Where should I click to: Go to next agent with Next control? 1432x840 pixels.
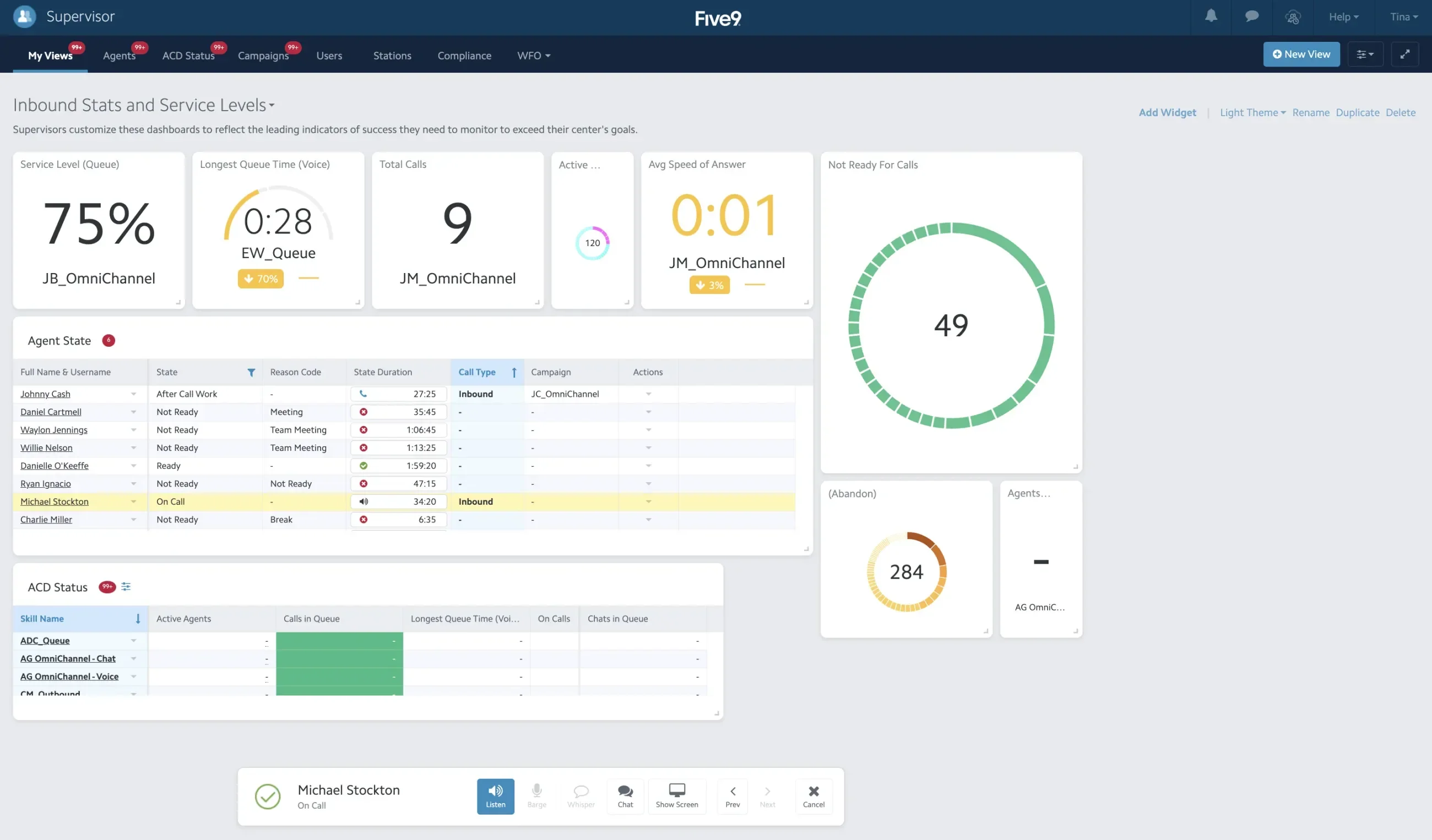coord(768,796)
